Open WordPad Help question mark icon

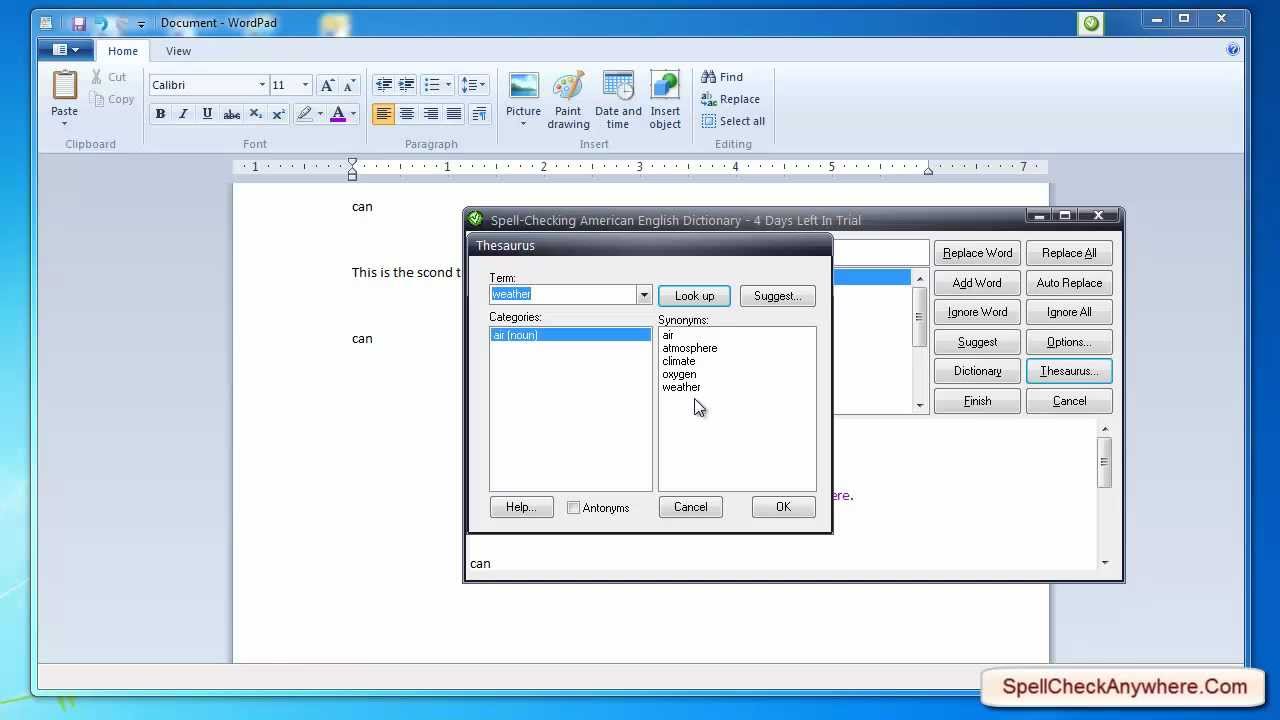tap(1233, 49)
